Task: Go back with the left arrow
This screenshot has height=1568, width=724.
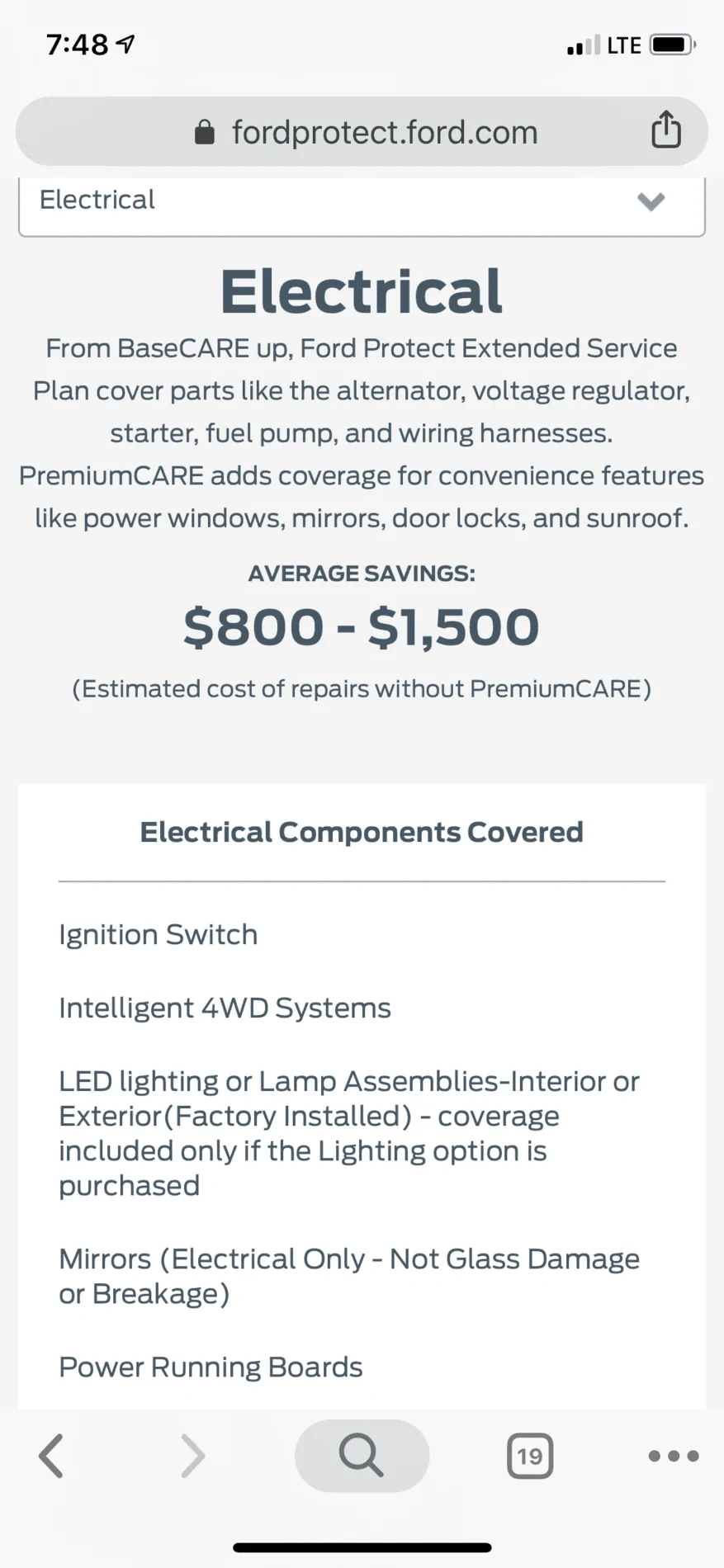Action: tap(51, 1455)
